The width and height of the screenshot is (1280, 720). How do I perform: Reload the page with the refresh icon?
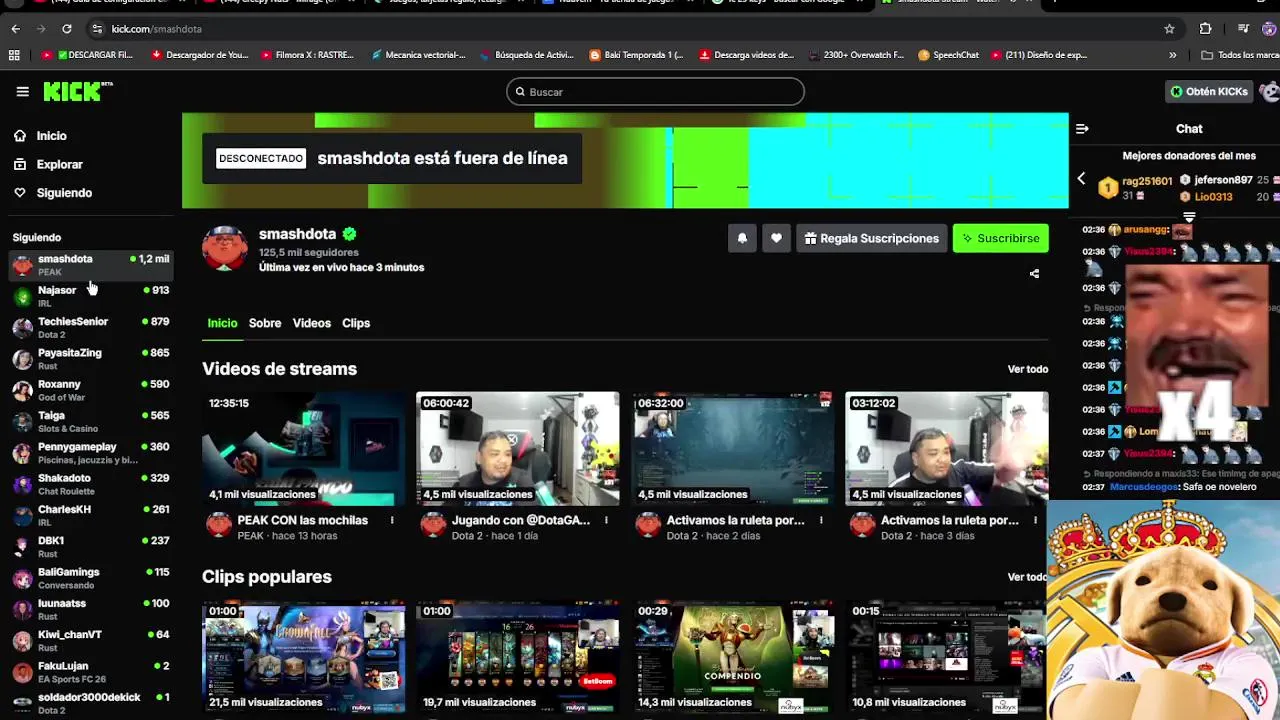tap(66, 29)
